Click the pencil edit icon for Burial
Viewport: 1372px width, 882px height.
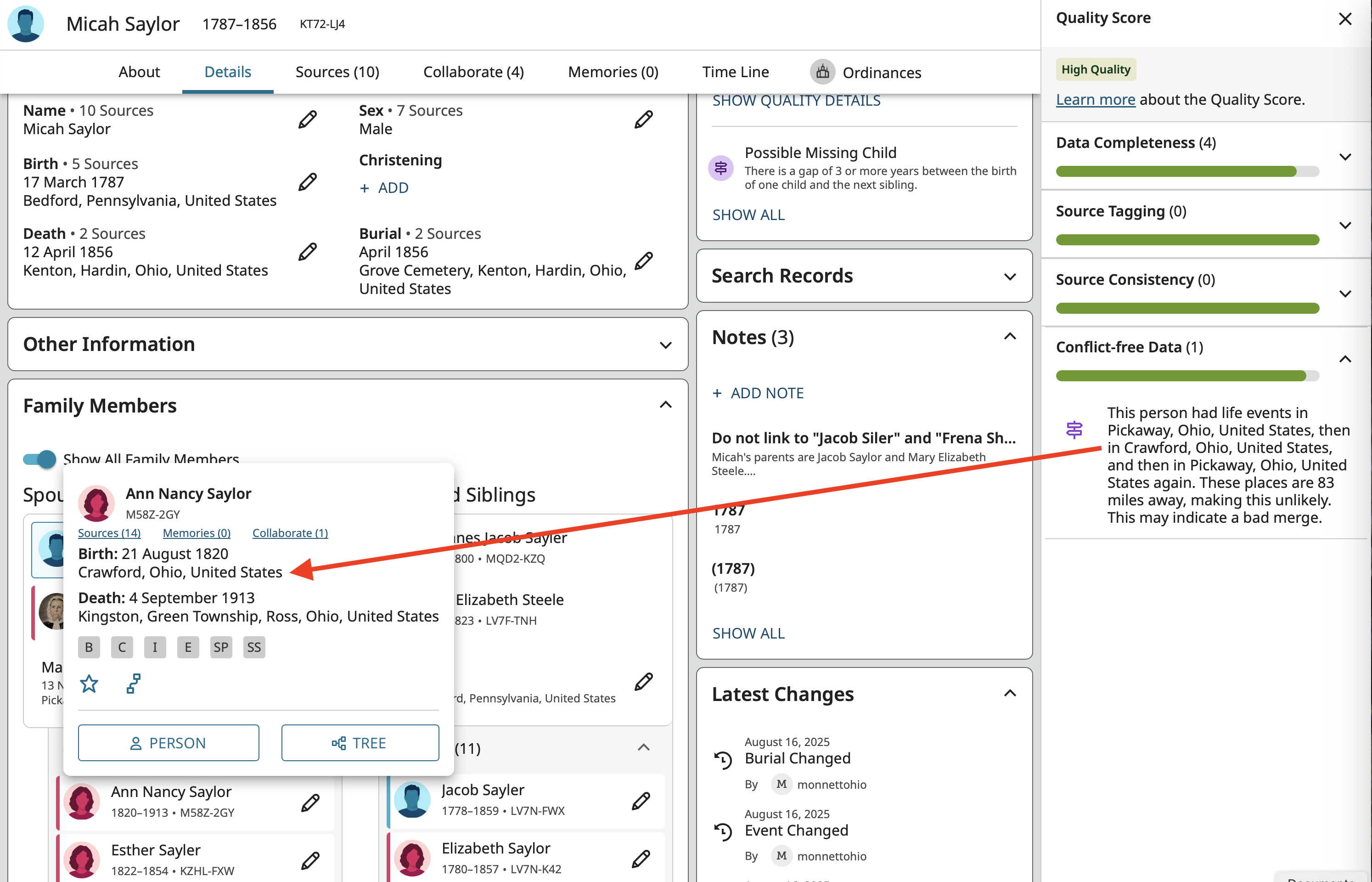(643, 260)
